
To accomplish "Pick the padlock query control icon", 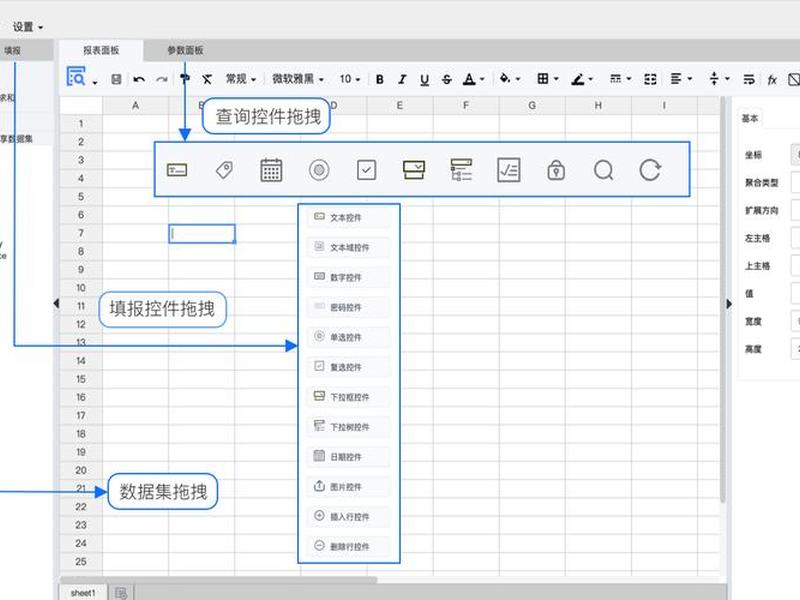I will [x=556, y=170].
